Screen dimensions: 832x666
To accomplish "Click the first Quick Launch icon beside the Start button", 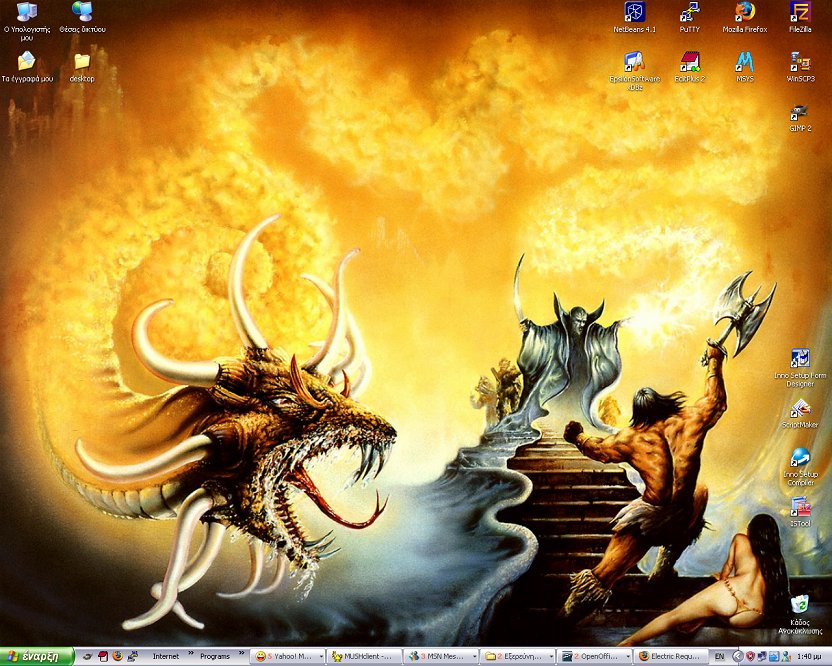I will 88,656.
